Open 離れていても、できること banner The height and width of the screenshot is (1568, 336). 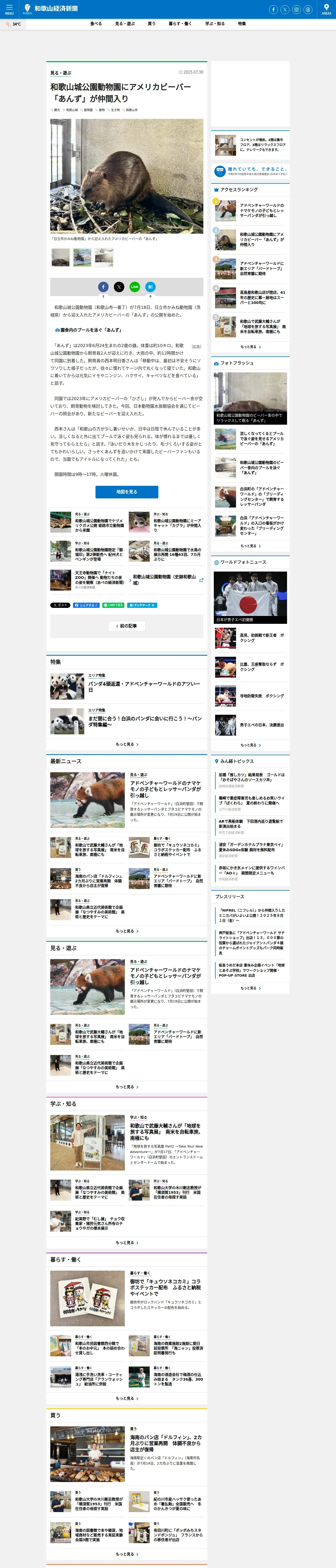pyautogui.click(x=251, y=172)
